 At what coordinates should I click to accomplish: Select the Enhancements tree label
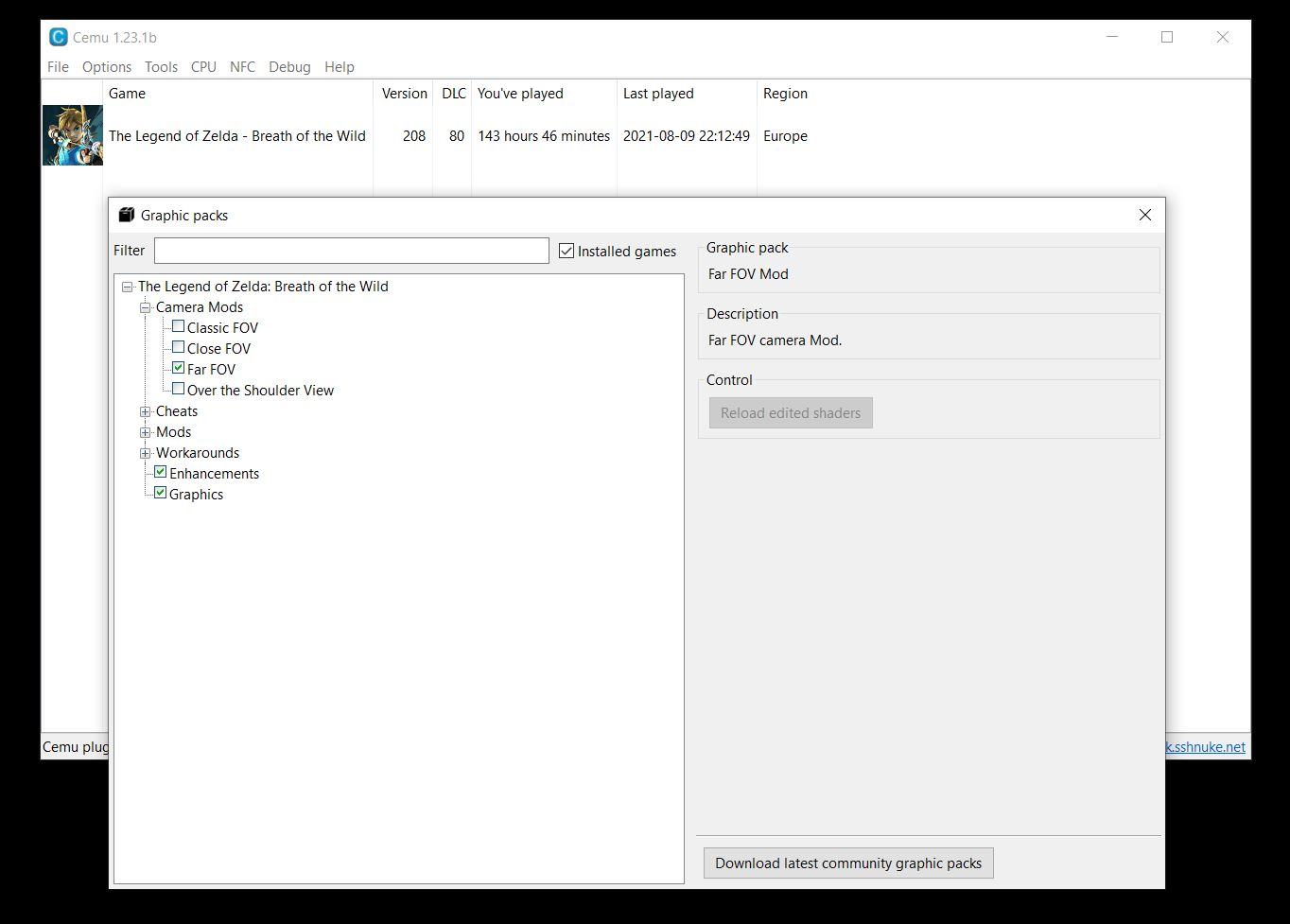click(214, 474)
